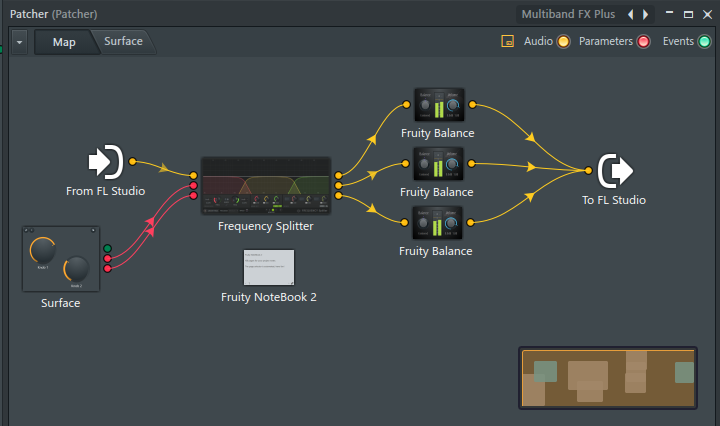This screenshot has width=720, height=426.
Task: Click the Frequency Splitter label
Action: (x=266, y=226)
